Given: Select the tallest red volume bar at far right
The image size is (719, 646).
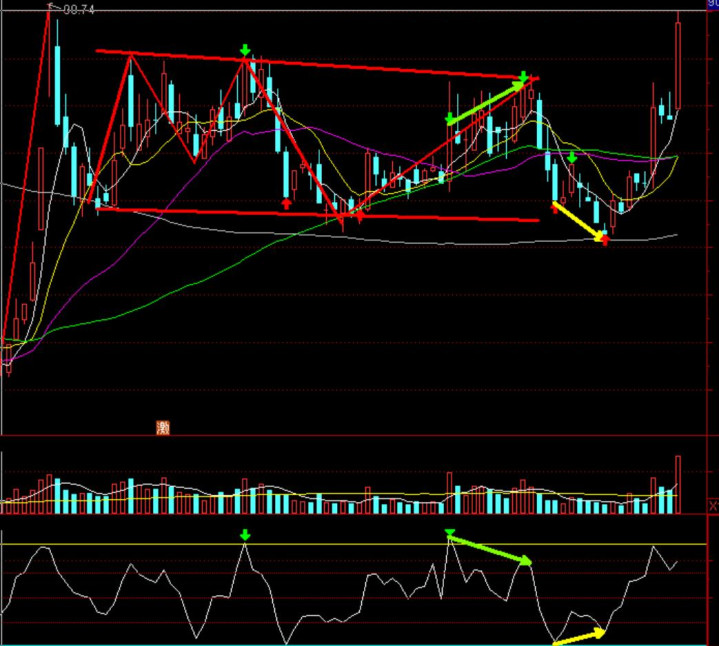Looking at the screenshot, I should coord(678,484).
